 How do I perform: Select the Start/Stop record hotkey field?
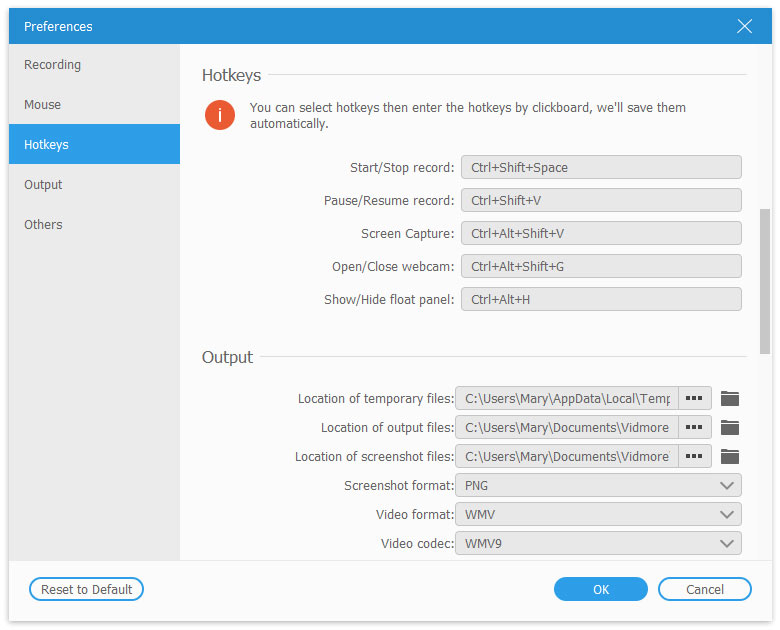[601, 168]
